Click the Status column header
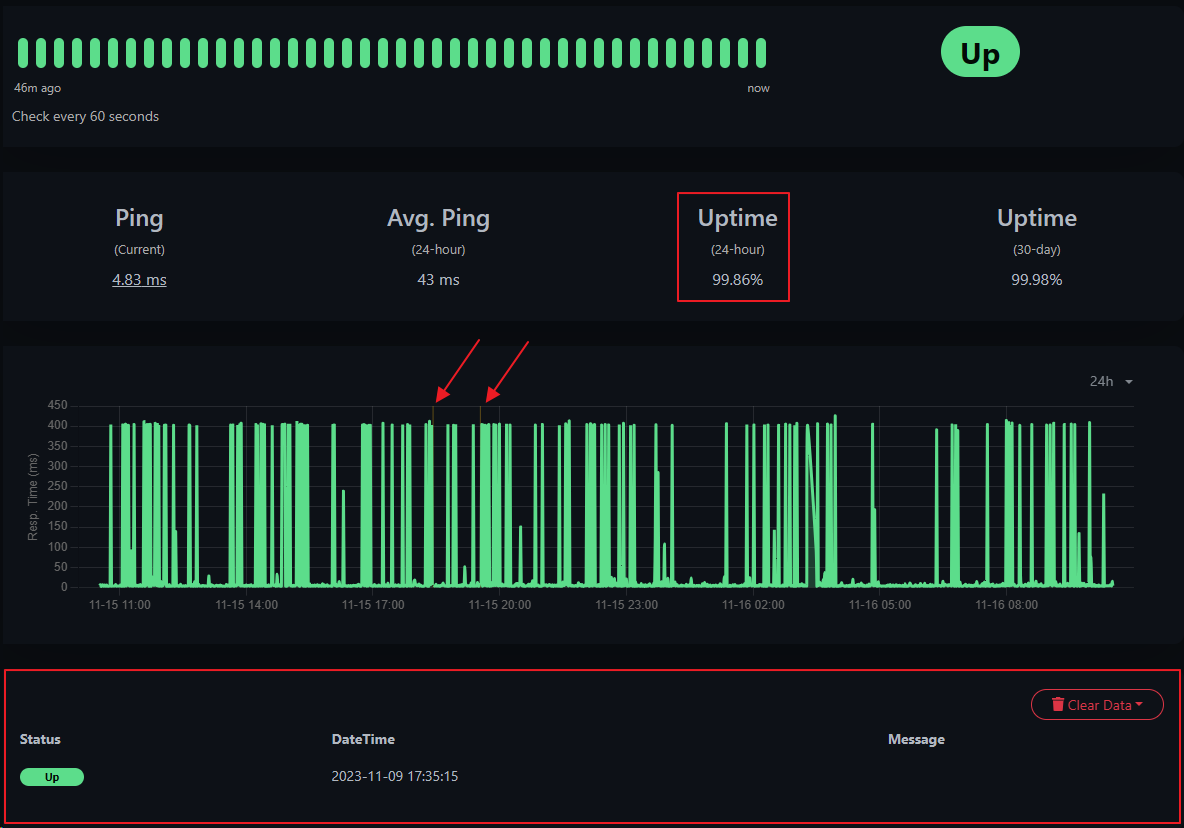The height and width of the screenshot is (828, 1184). point(40,739)
